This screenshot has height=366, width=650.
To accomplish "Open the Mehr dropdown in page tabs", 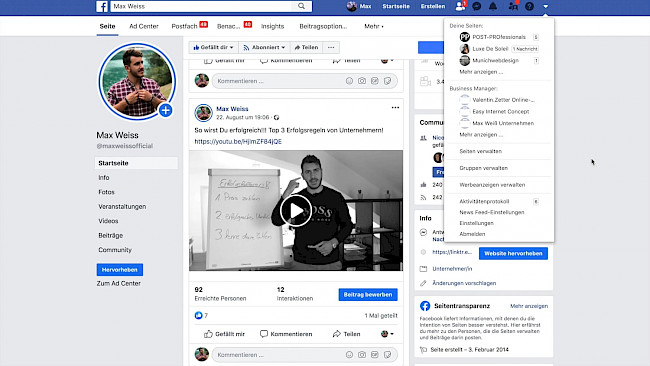I will click(x=374, y=26).
